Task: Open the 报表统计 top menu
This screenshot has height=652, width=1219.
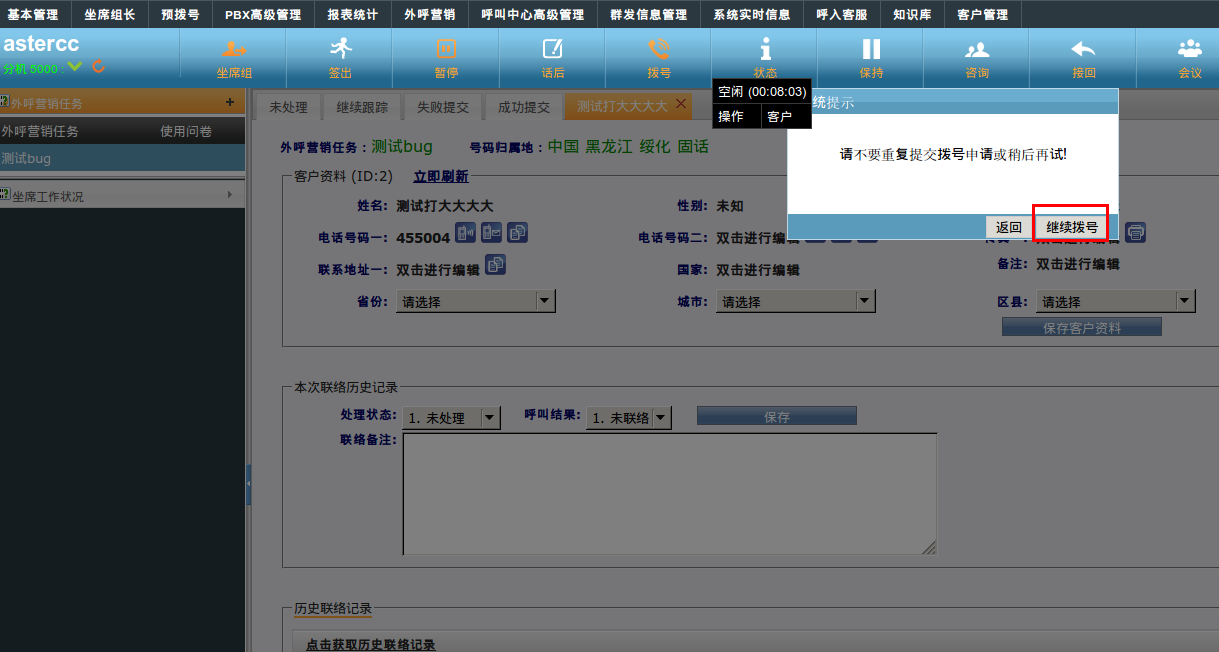Action: [352, 15]
